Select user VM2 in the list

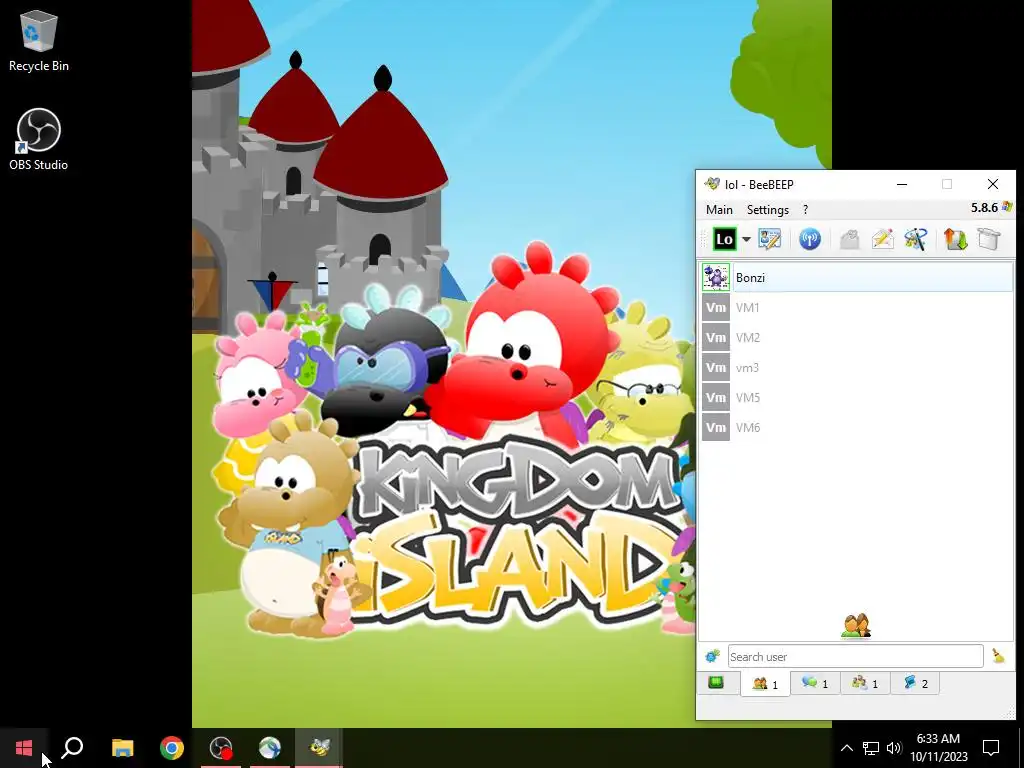(x=856, y=338)
